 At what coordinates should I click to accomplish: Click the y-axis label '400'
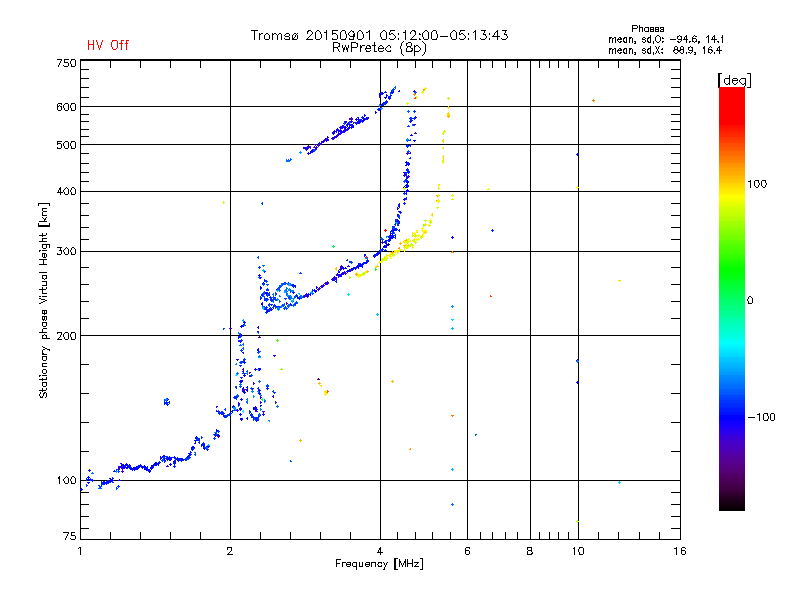point(66,191)
